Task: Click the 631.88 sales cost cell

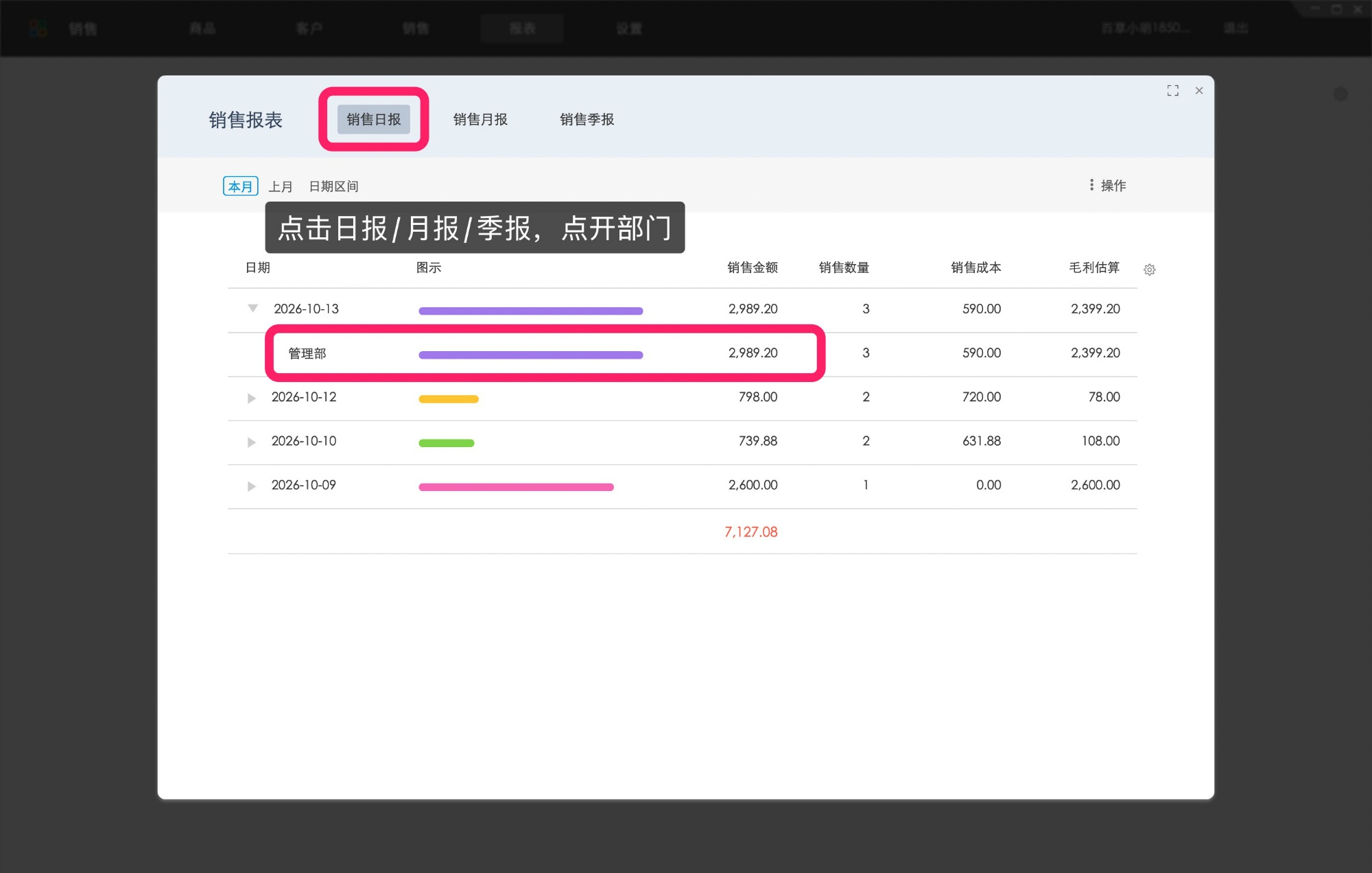Action: (x=982, y=441)
